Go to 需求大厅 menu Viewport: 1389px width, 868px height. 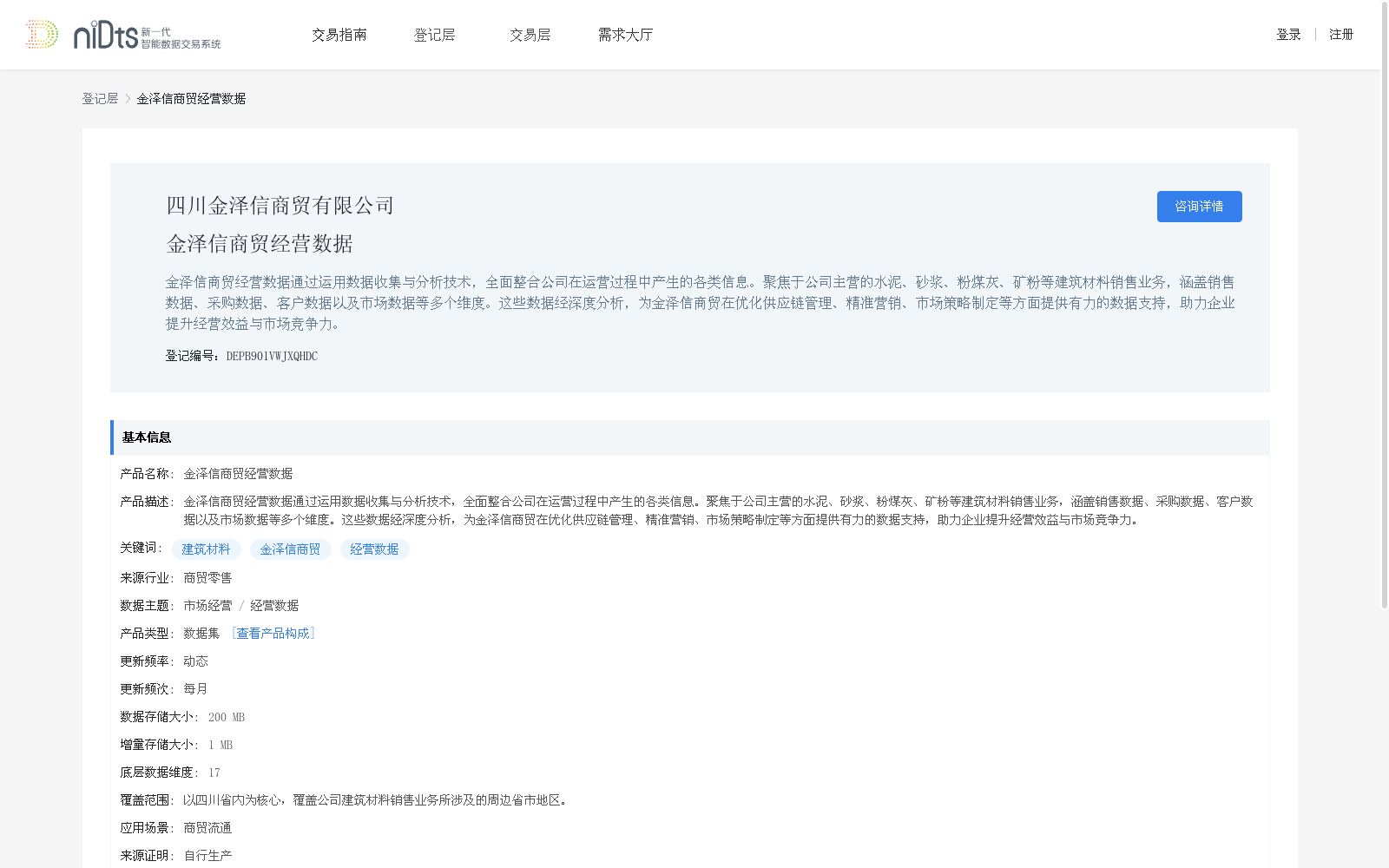tap(626, 35)
